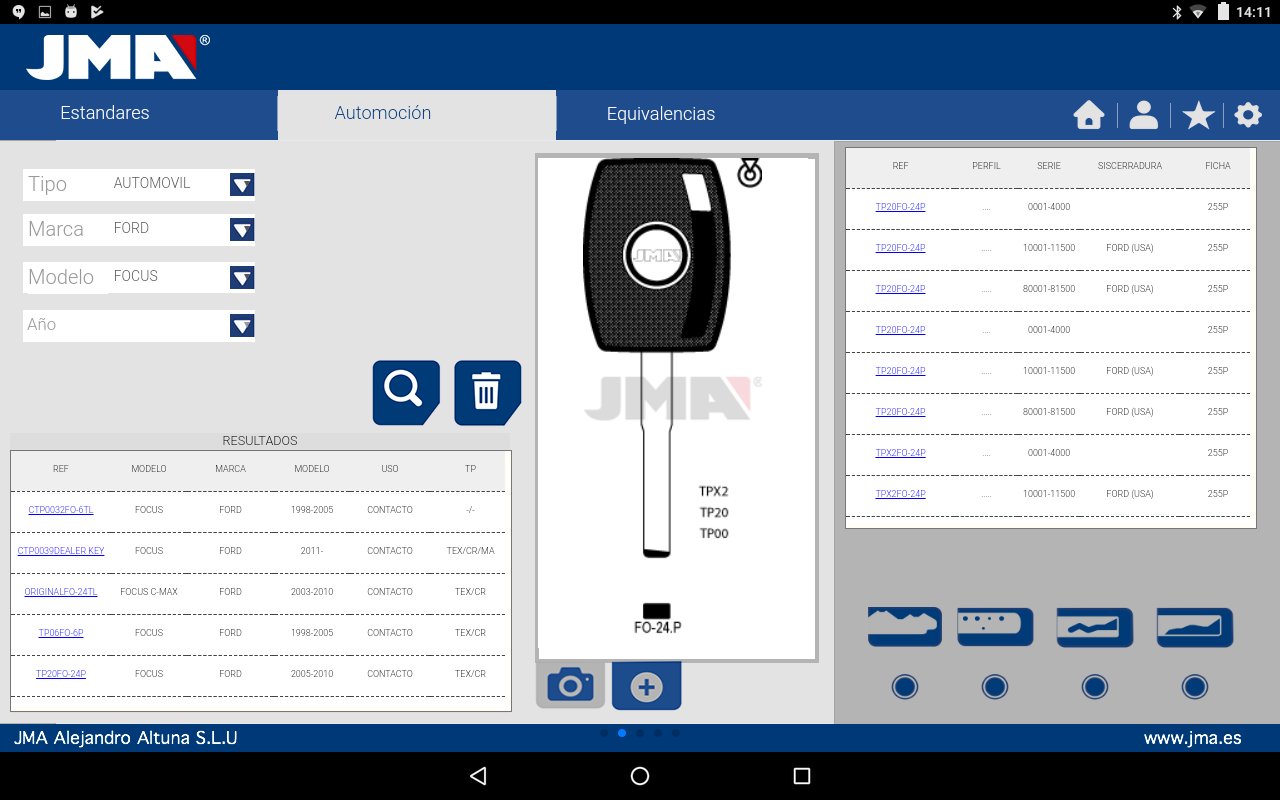The height and width of the screenshot is (800, 1280).
Task: Tap the Bluetooth icon in the status bar
Action: point(1176,12)
